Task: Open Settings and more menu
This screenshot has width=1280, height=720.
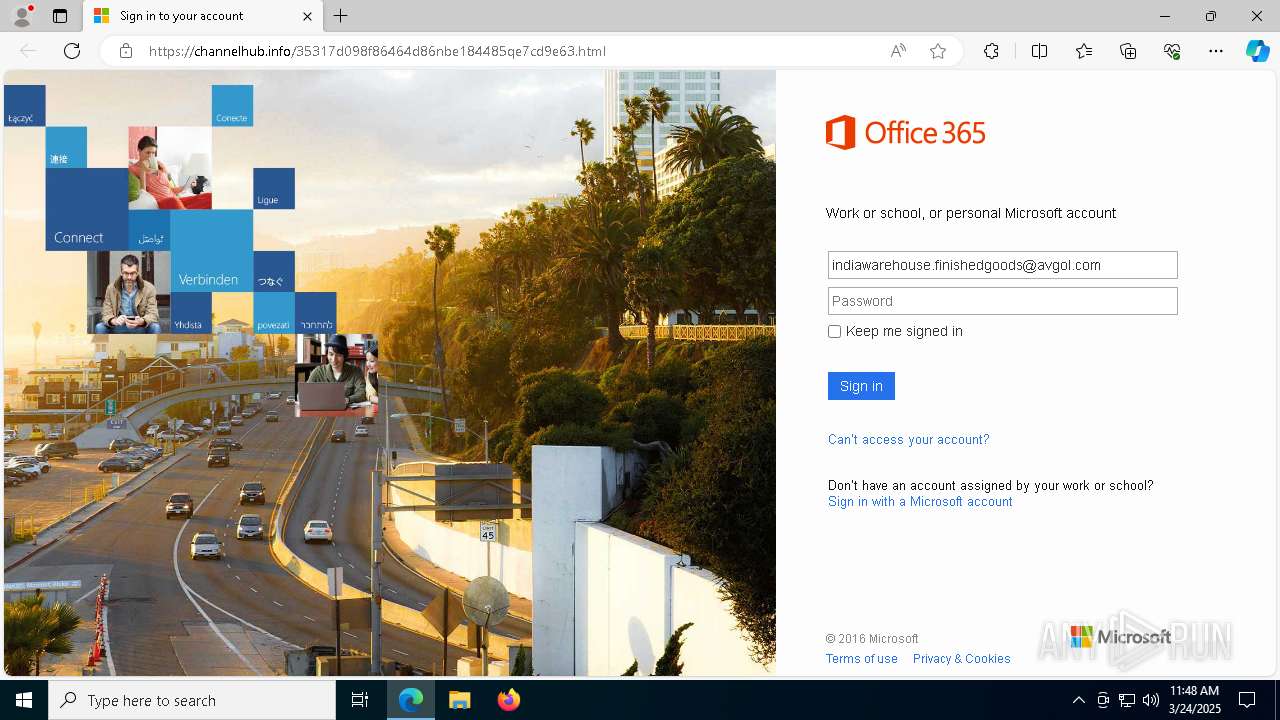Action: 1216,51
